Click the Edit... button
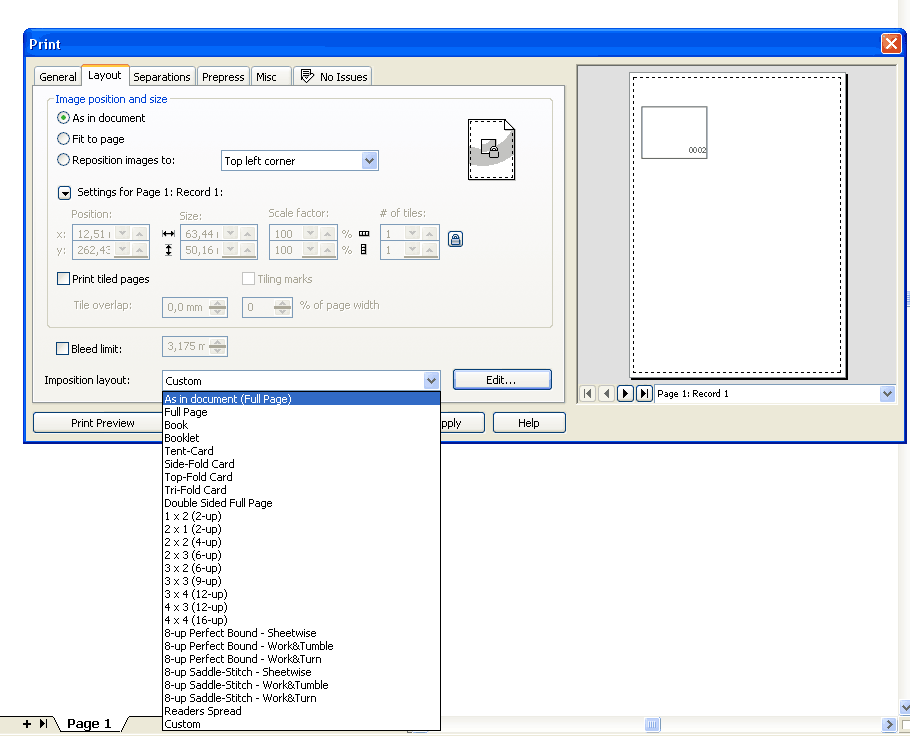 (x=502, y=380)
